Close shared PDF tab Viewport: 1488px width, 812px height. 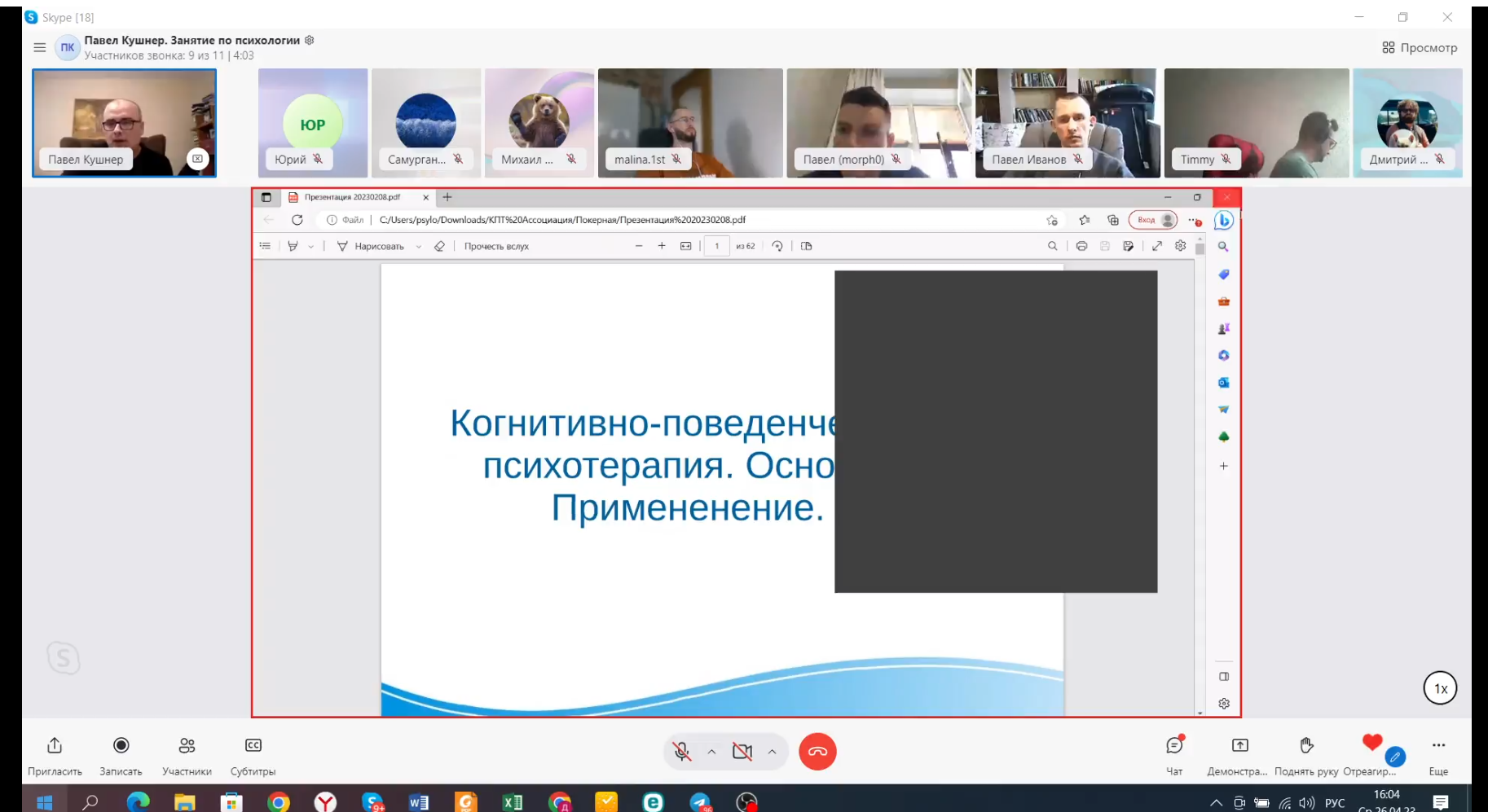(x=425, y=197)
